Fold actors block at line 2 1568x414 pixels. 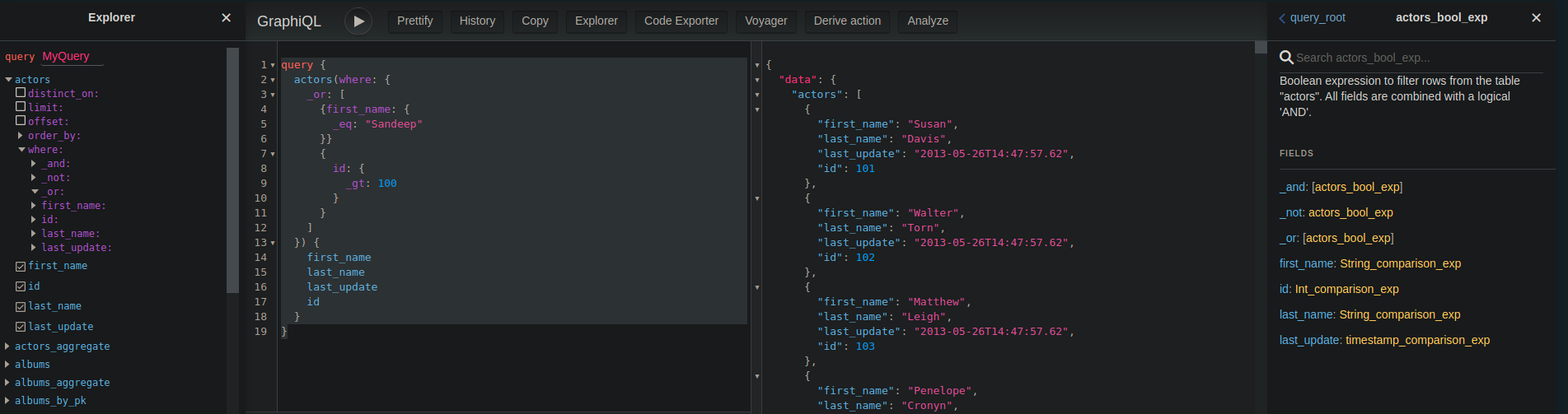coord(273,80)
